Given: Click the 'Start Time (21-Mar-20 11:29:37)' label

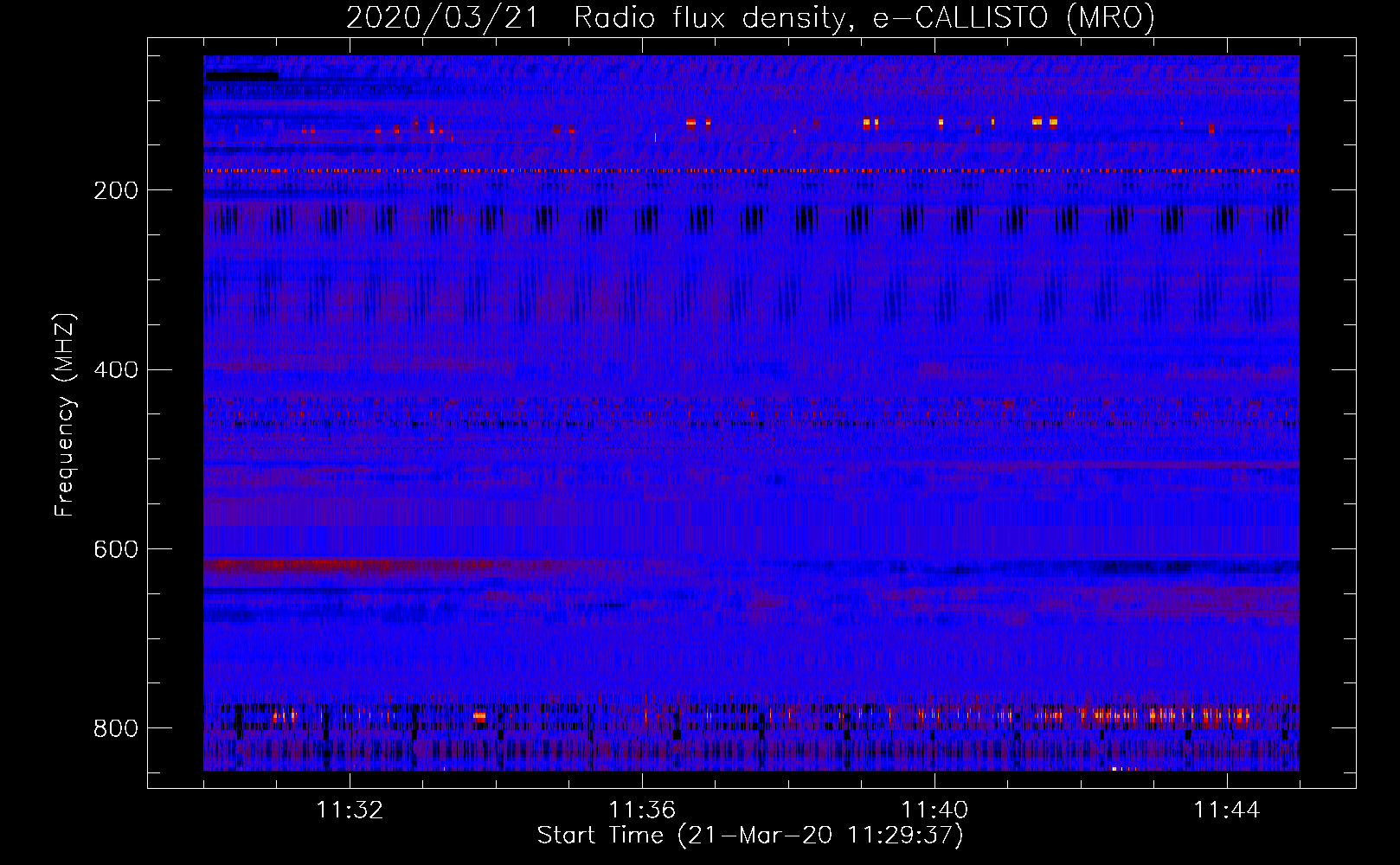Looking at the screenshot, I should click(750, 836).
